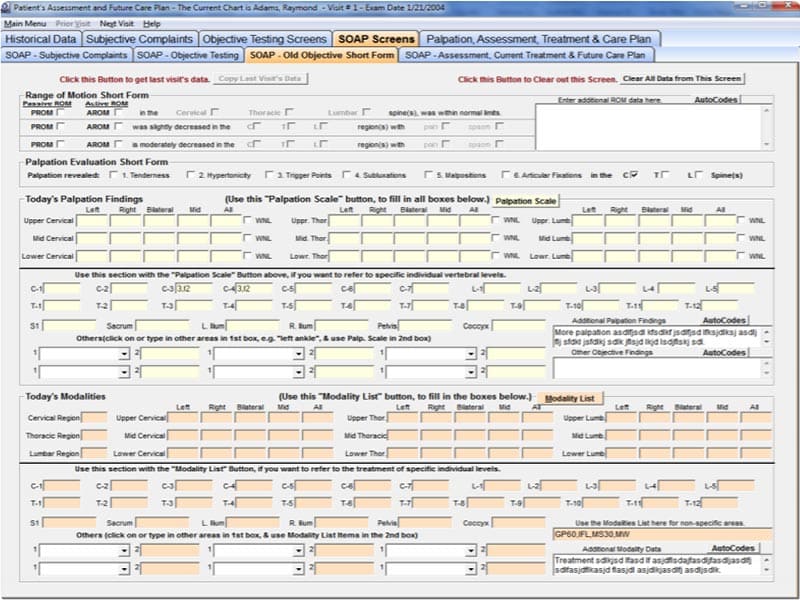Select the SOAP Screens tab

[376, 39]
